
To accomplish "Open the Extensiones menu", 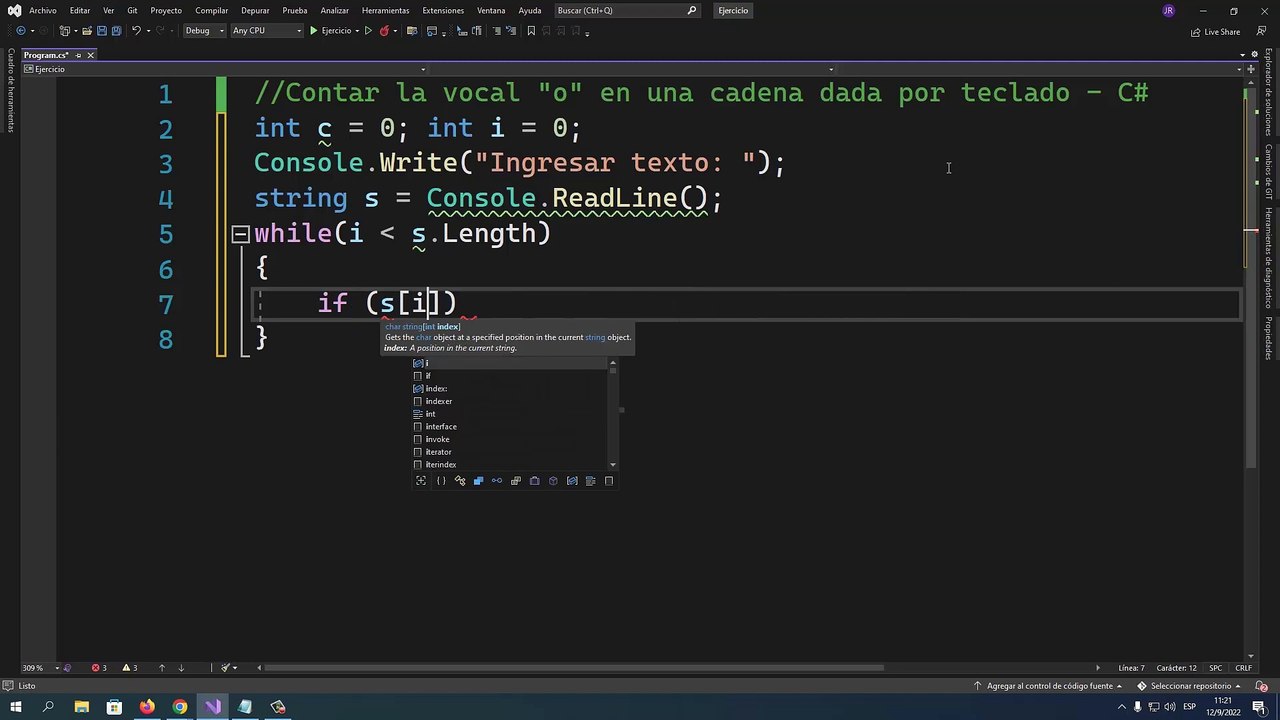I will (443, 10).
